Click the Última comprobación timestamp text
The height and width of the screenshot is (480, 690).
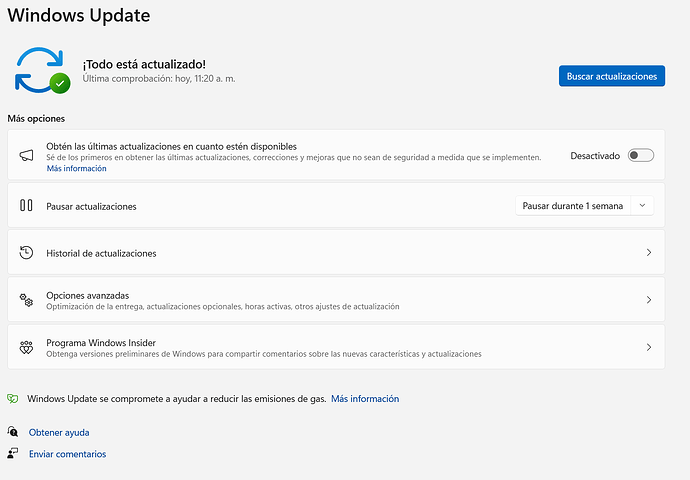159,79
